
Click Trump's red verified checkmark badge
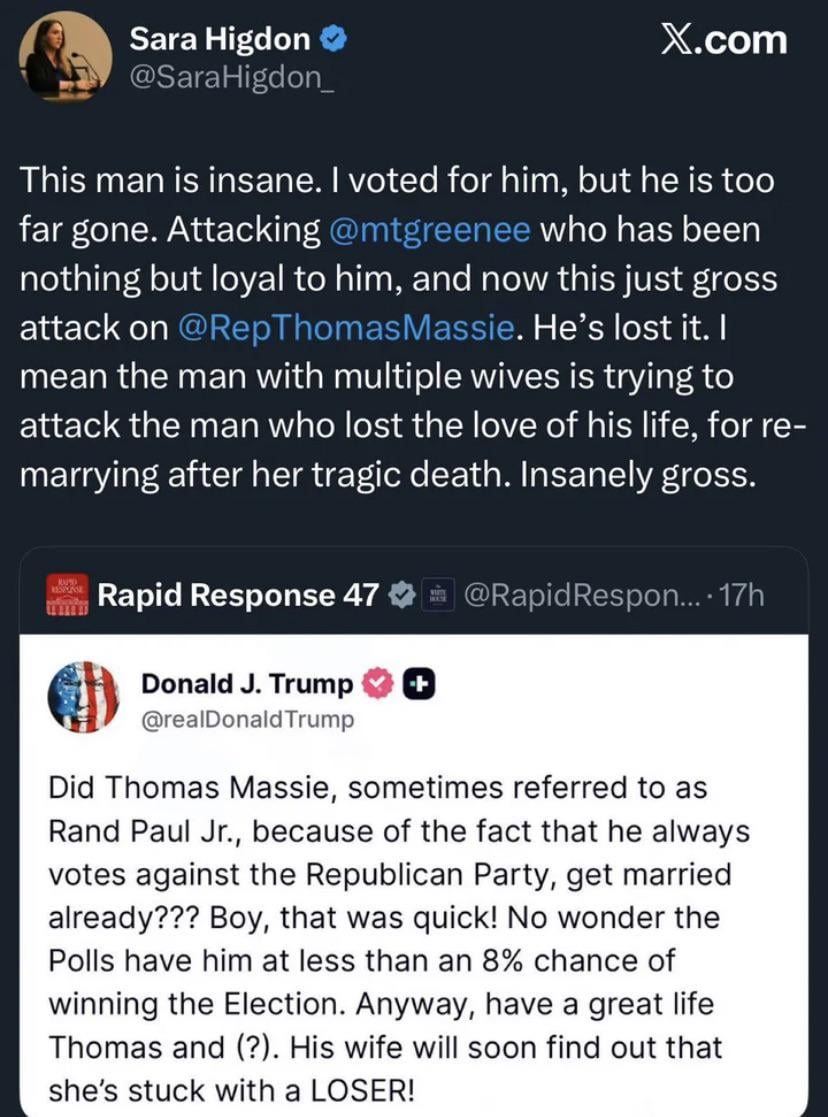click(376, 684)
